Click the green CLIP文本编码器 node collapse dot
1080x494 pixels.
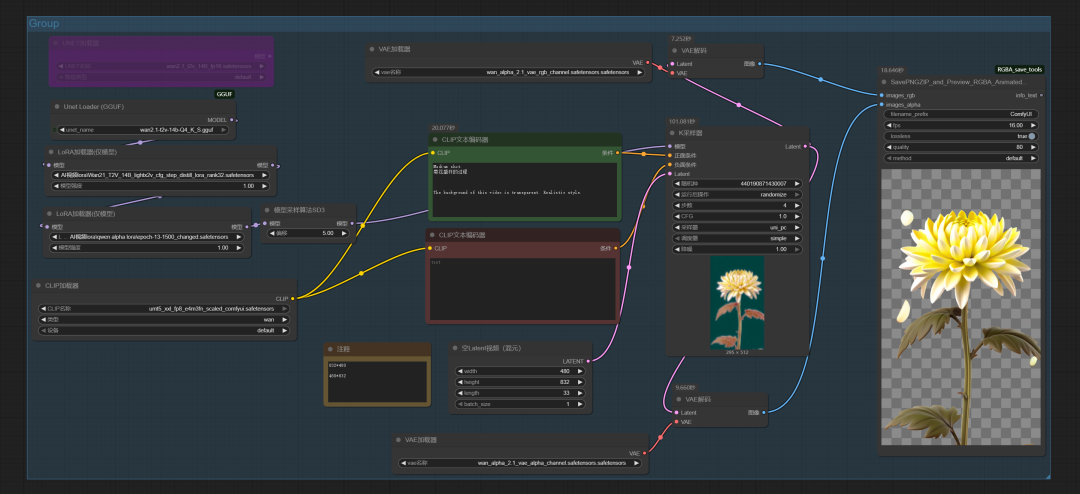coord(436,140)
